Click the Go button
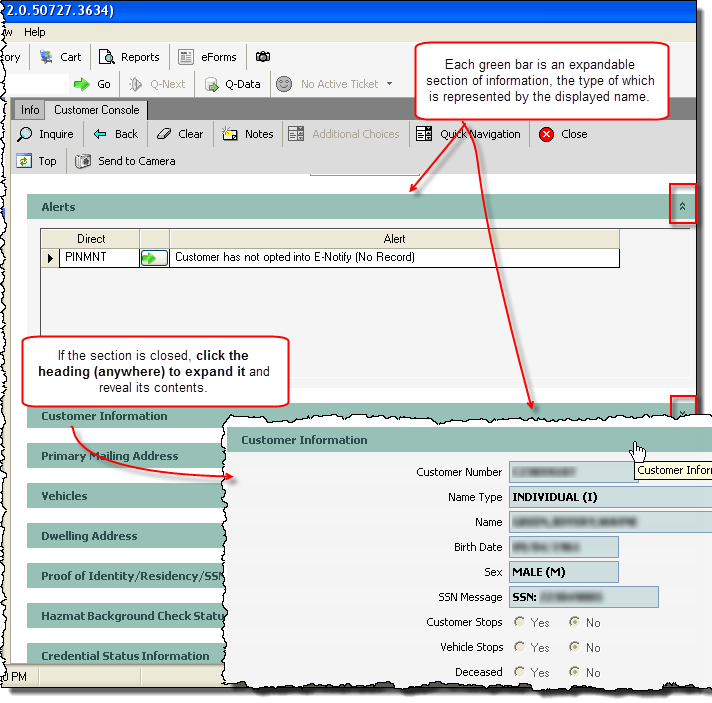Viewport: 712px width, 703px height. pyautogui.click(x=93, y=84)
